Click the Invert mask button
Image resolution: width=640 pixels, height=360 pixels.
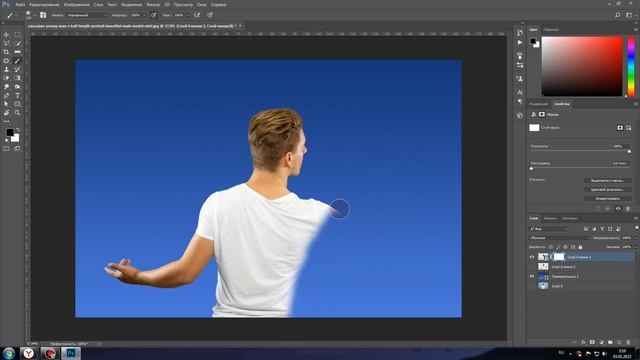607,198
